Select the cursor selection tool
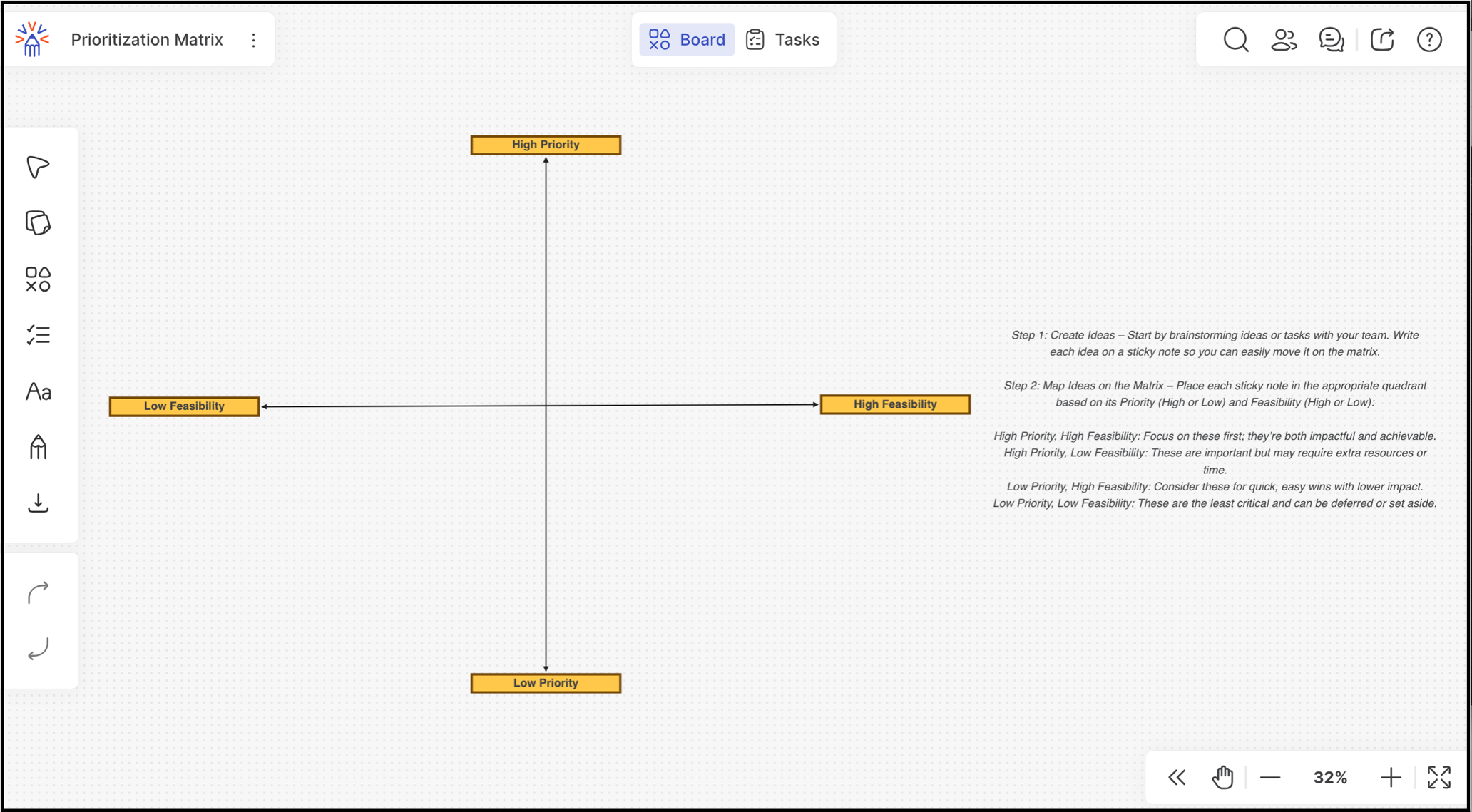 click(x=39, y=165)
